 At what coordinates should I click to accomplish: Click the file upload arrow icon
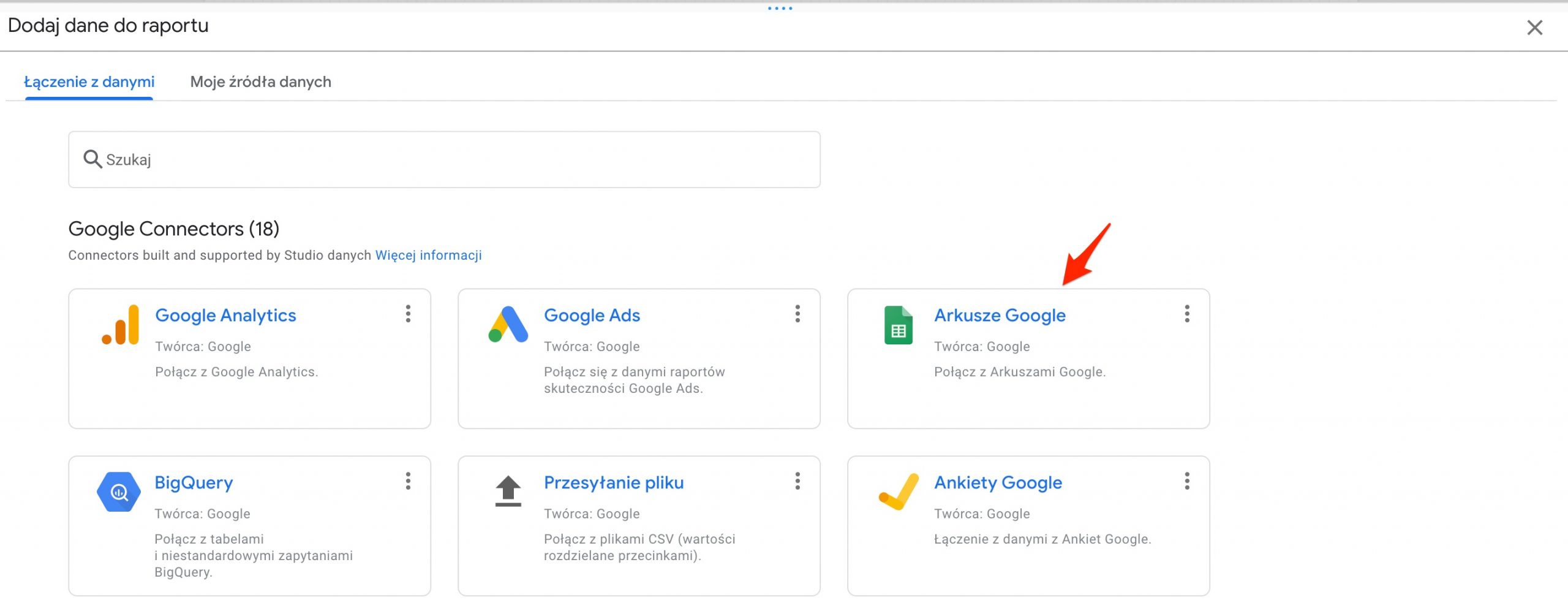pos(508,491)
